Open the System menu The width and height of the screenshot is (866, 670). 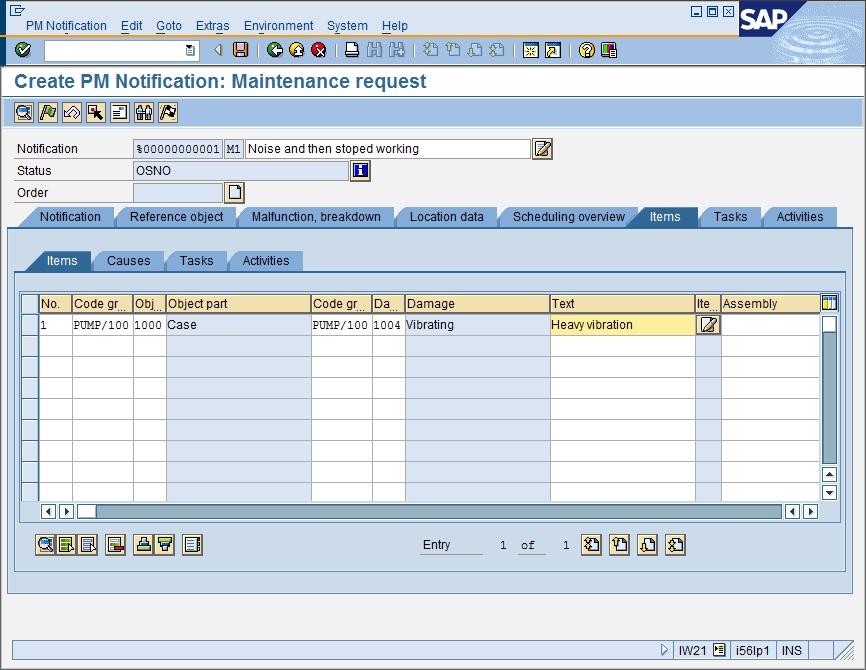347,26
